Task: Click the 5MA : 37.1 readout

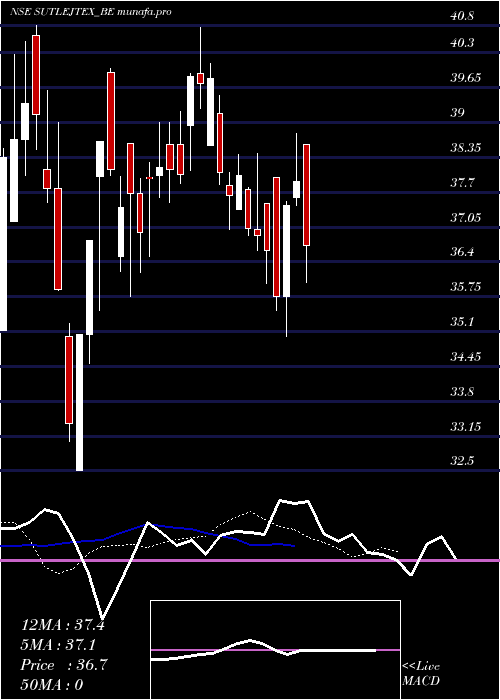Action: 59,645
